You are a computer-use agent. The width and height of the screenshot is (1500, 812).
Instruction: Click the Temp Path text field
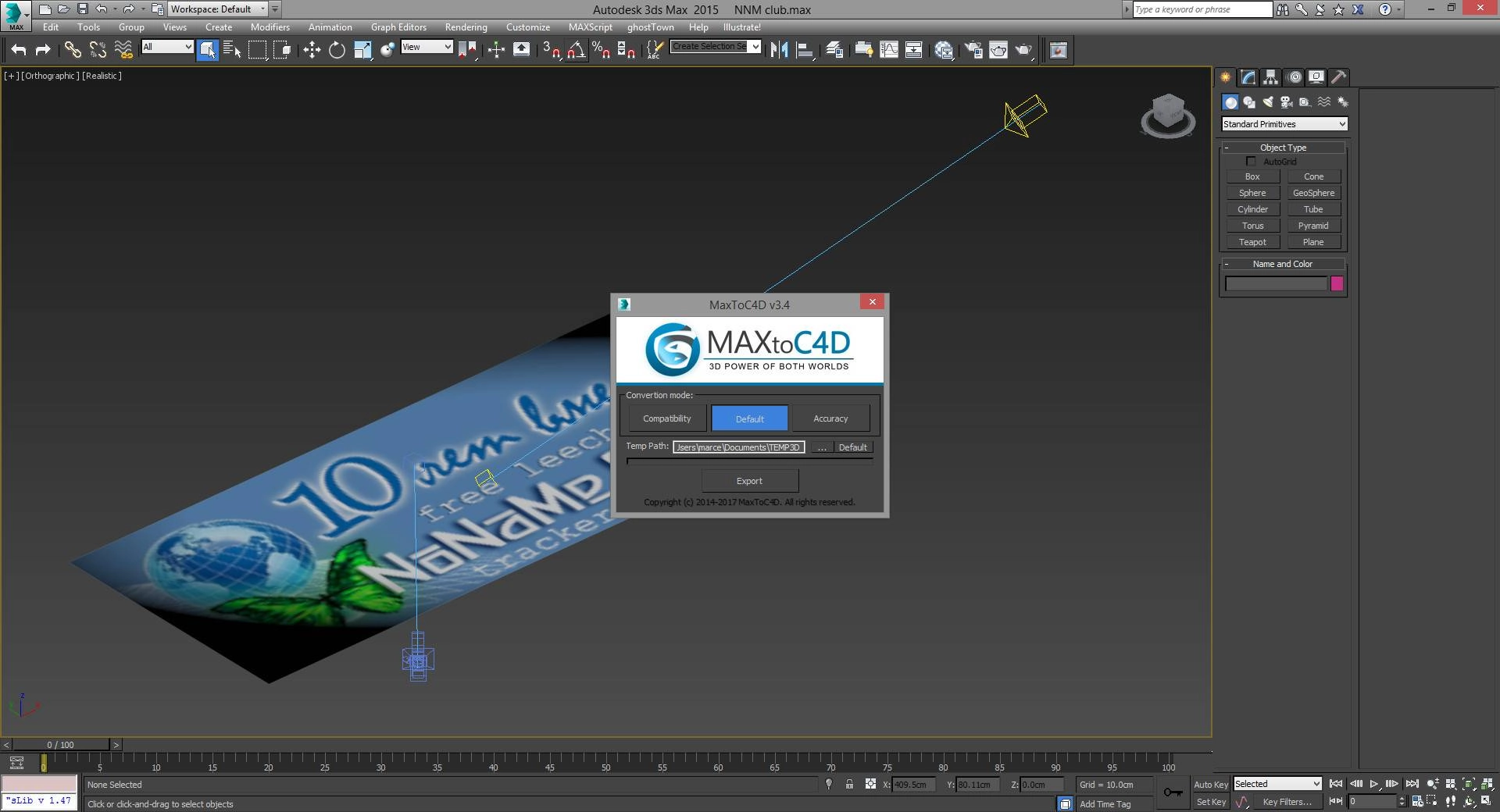pyautogui.click(x=739, y=447)
